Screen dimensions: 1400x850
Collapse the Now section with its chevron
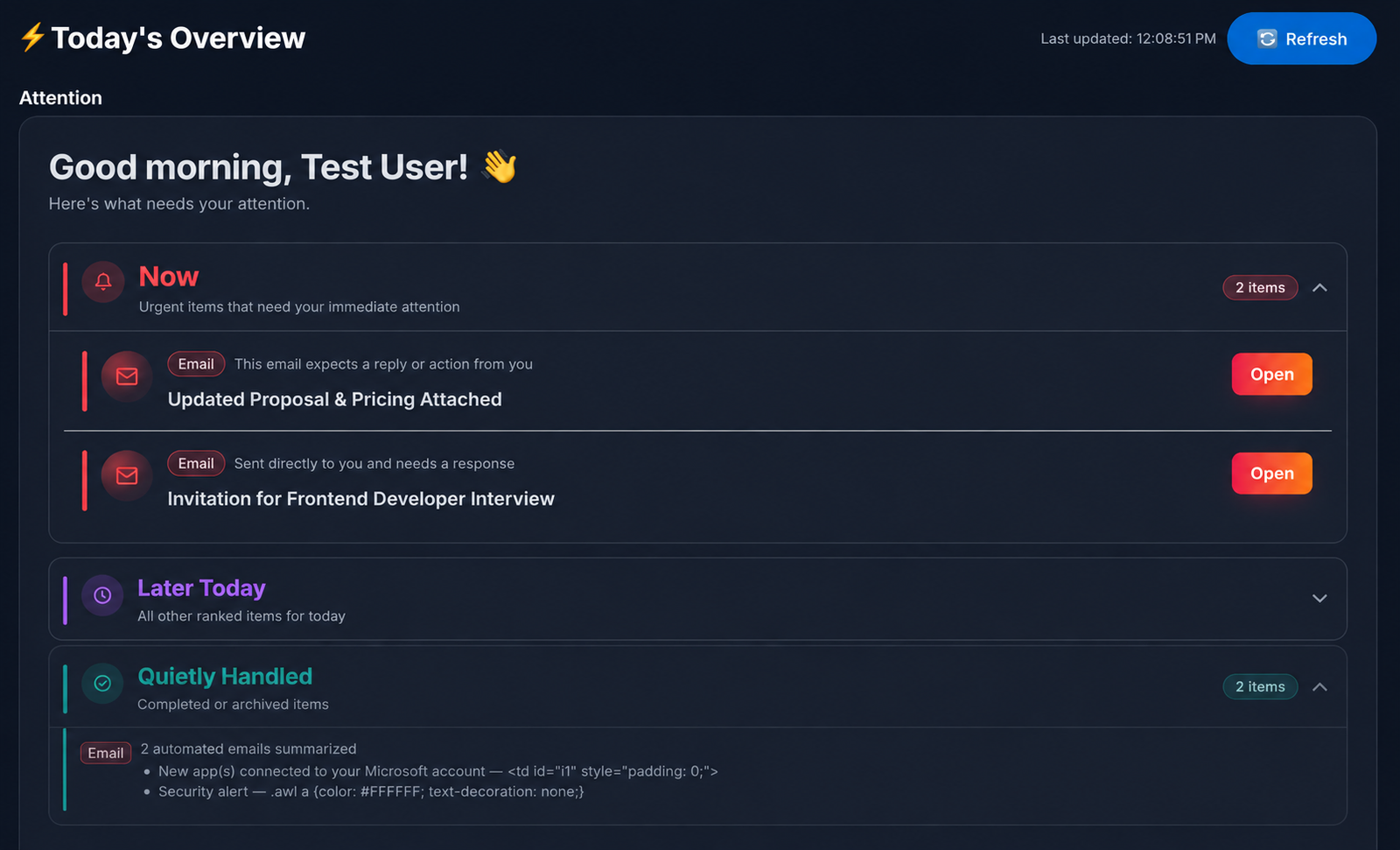pyautogui.click(x=1319, y=288)
